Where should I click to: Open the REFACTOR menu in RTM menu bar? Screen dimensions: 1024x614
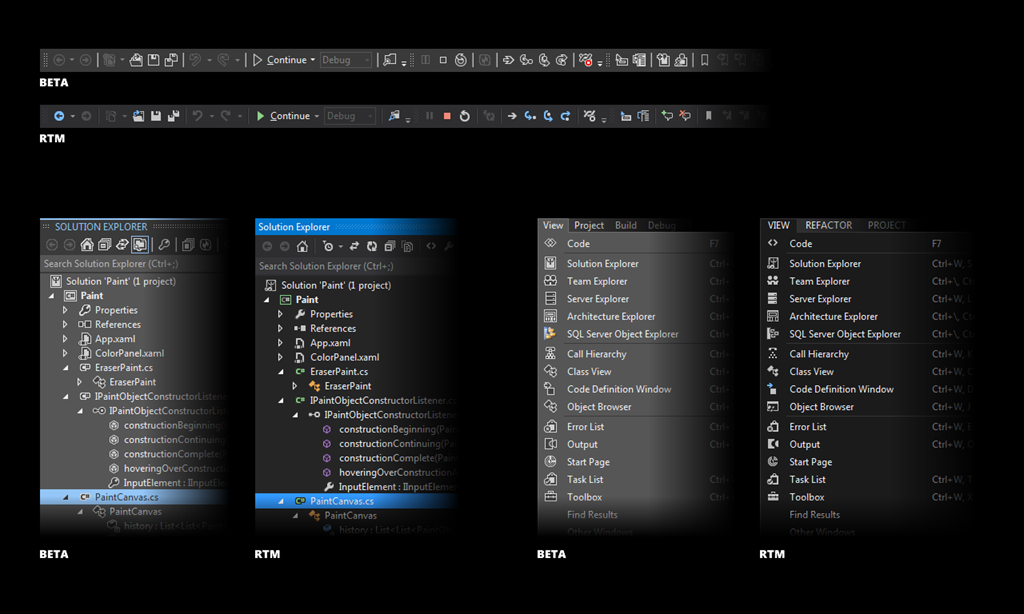point(827,226)
